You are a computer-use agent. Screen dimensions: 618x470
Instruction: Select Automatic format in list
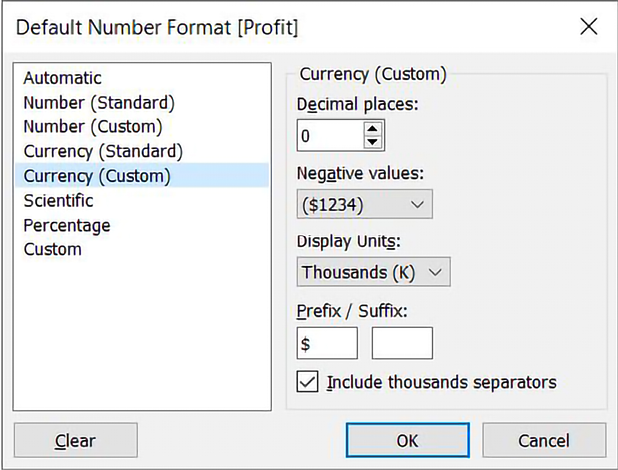[x=63, y=78]
